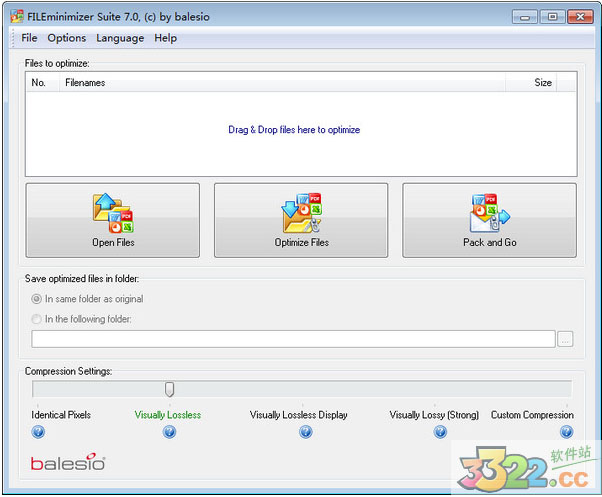The image size is (602, 497).
Task: Open the Language menu
Action: (120, 38)
